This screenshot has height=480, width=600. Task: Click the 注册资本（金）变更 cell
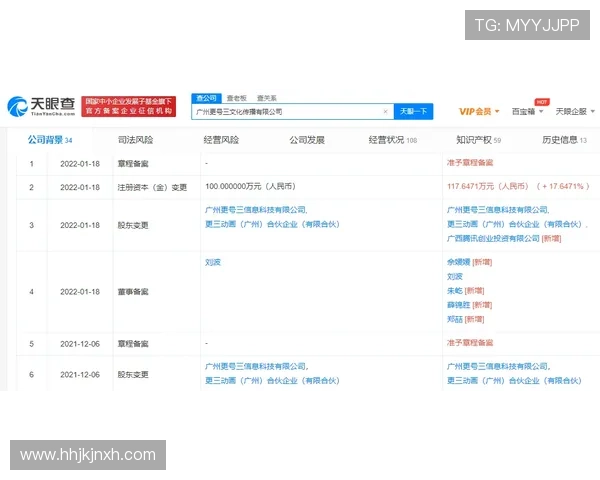point(152,187)
